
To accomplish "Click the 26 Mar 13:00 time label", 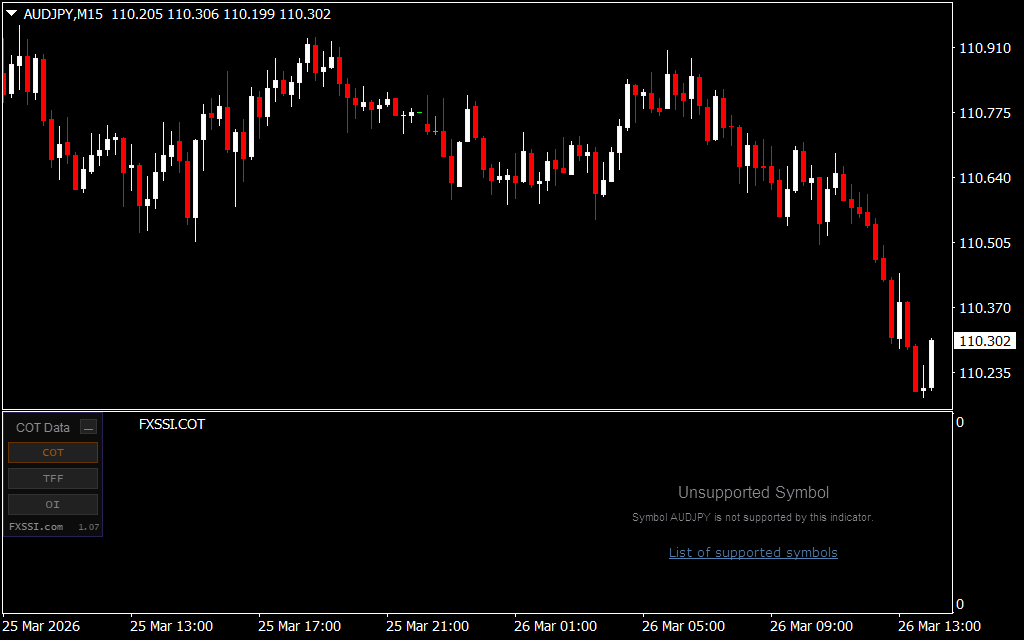I will tap(939, 627).
